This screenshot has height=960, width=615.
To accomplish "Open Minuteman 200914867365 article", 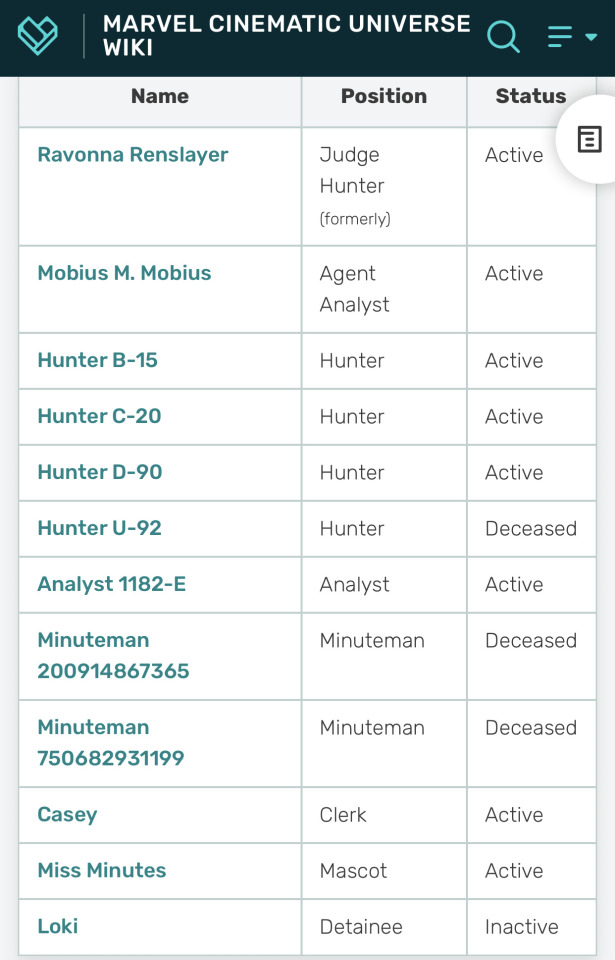I will [113, 656].
